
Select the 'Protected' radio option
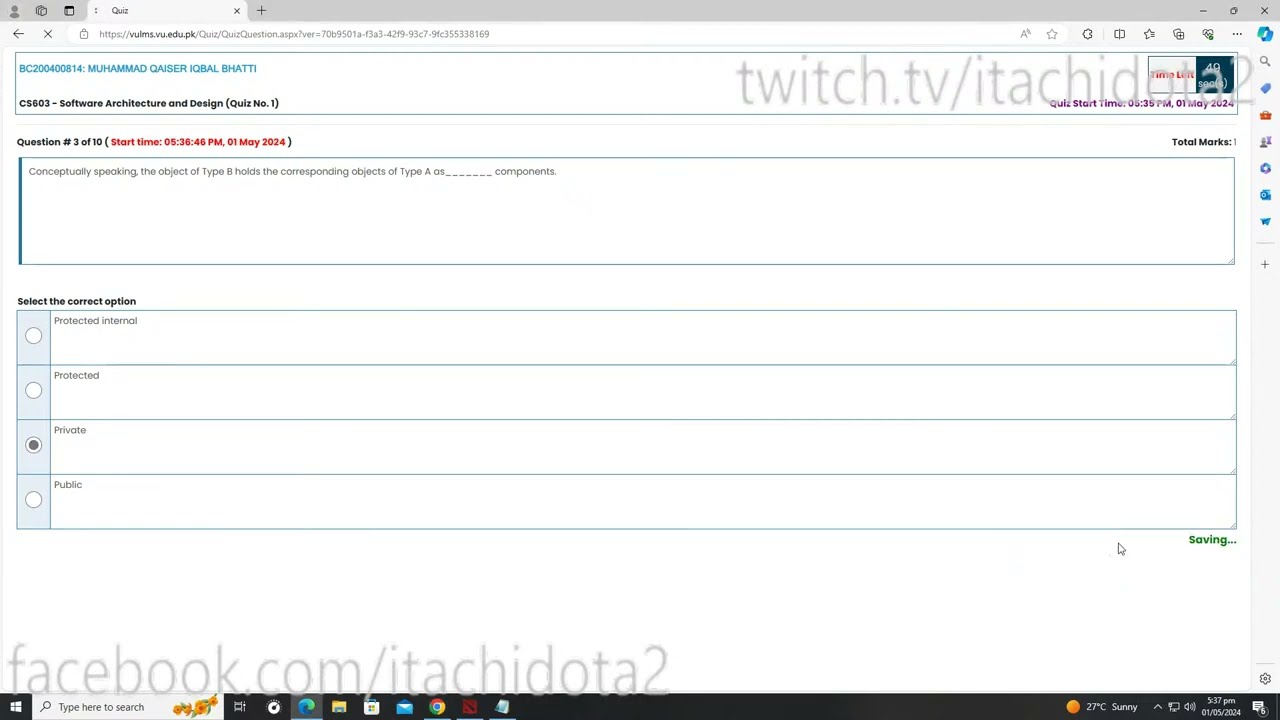coord(34,391)
